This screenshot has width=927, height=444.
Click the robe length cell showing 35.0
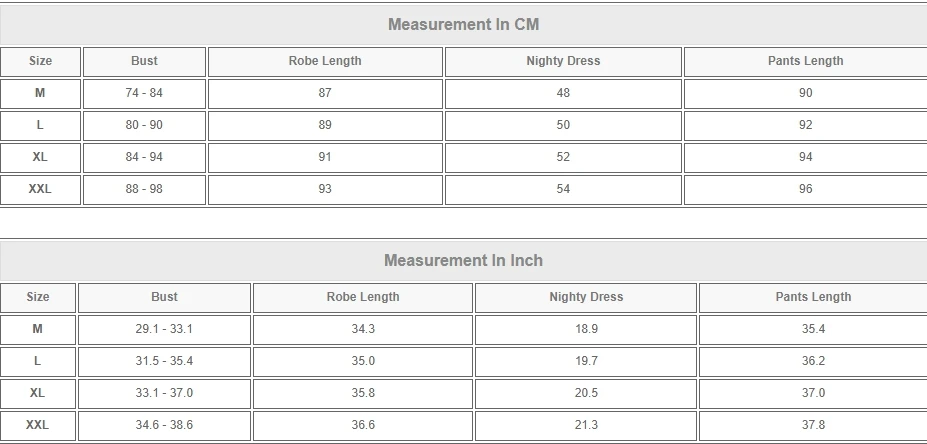(363, 361)
